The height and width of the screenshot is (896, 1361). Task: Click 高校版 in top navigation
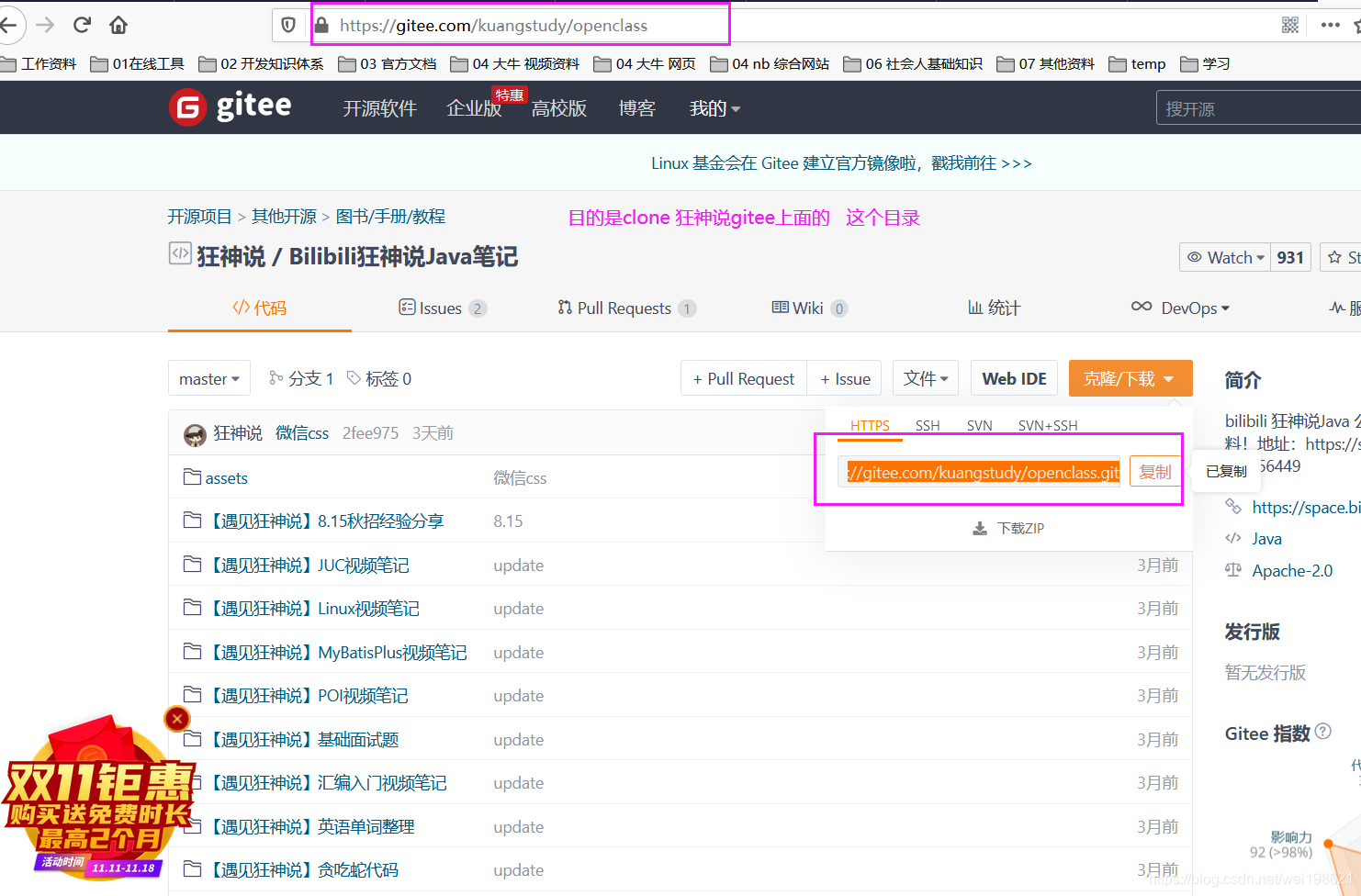click(559, 108)
